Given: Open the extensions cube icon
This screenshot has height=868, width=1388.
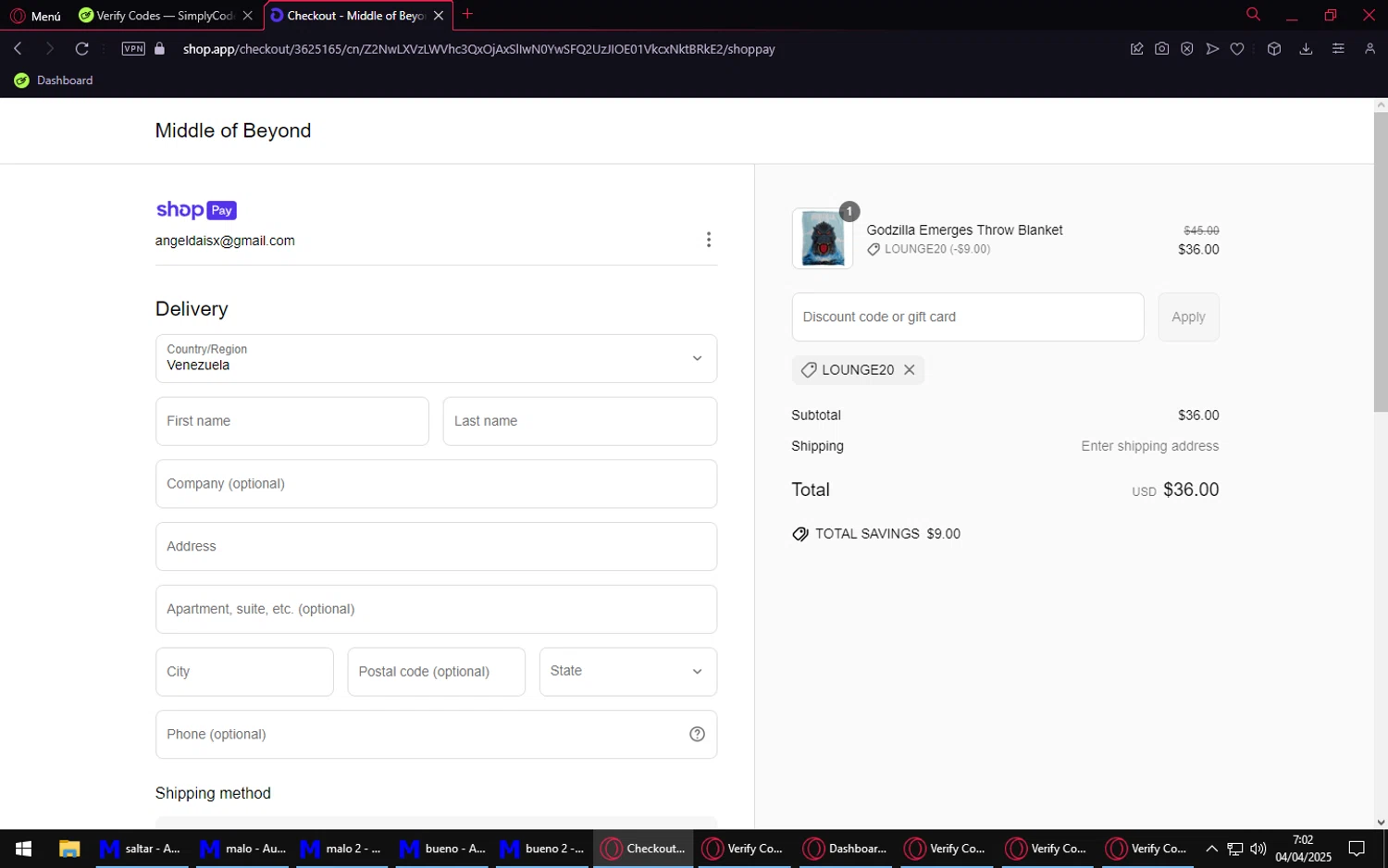Looking at the screenshot, I should click(x=1274, y=49).
